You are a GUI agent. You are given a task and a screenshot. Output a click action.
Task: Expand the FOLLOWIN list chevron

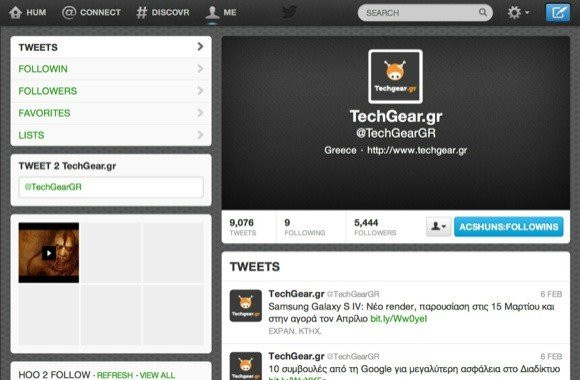point(200,68)
